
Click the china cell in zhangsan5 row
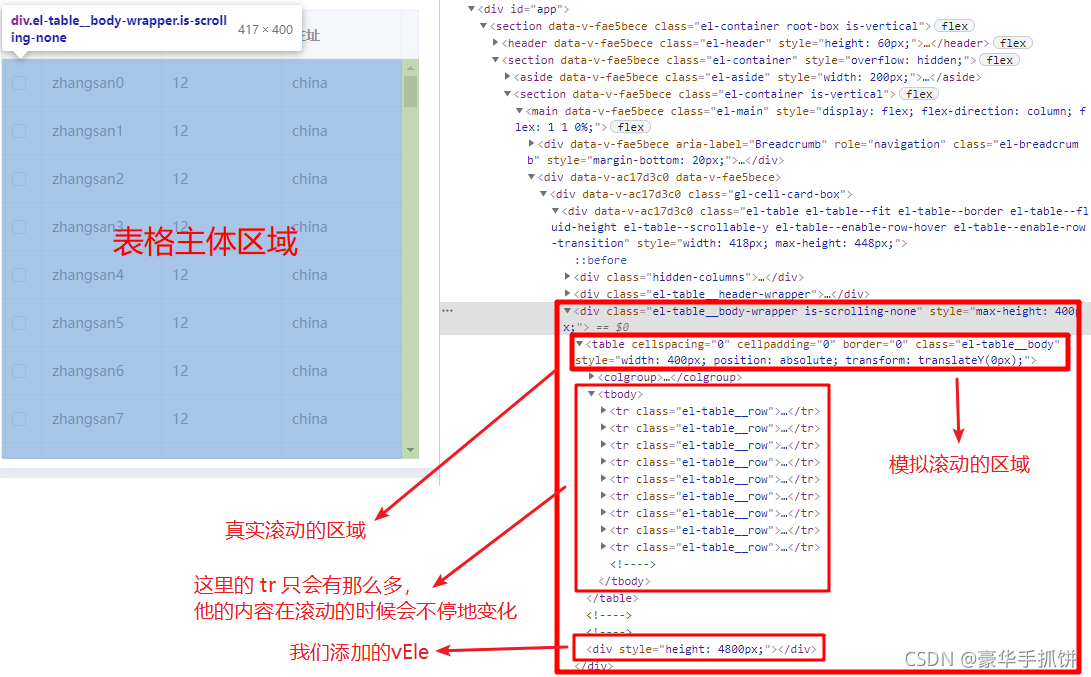(342, 323)
